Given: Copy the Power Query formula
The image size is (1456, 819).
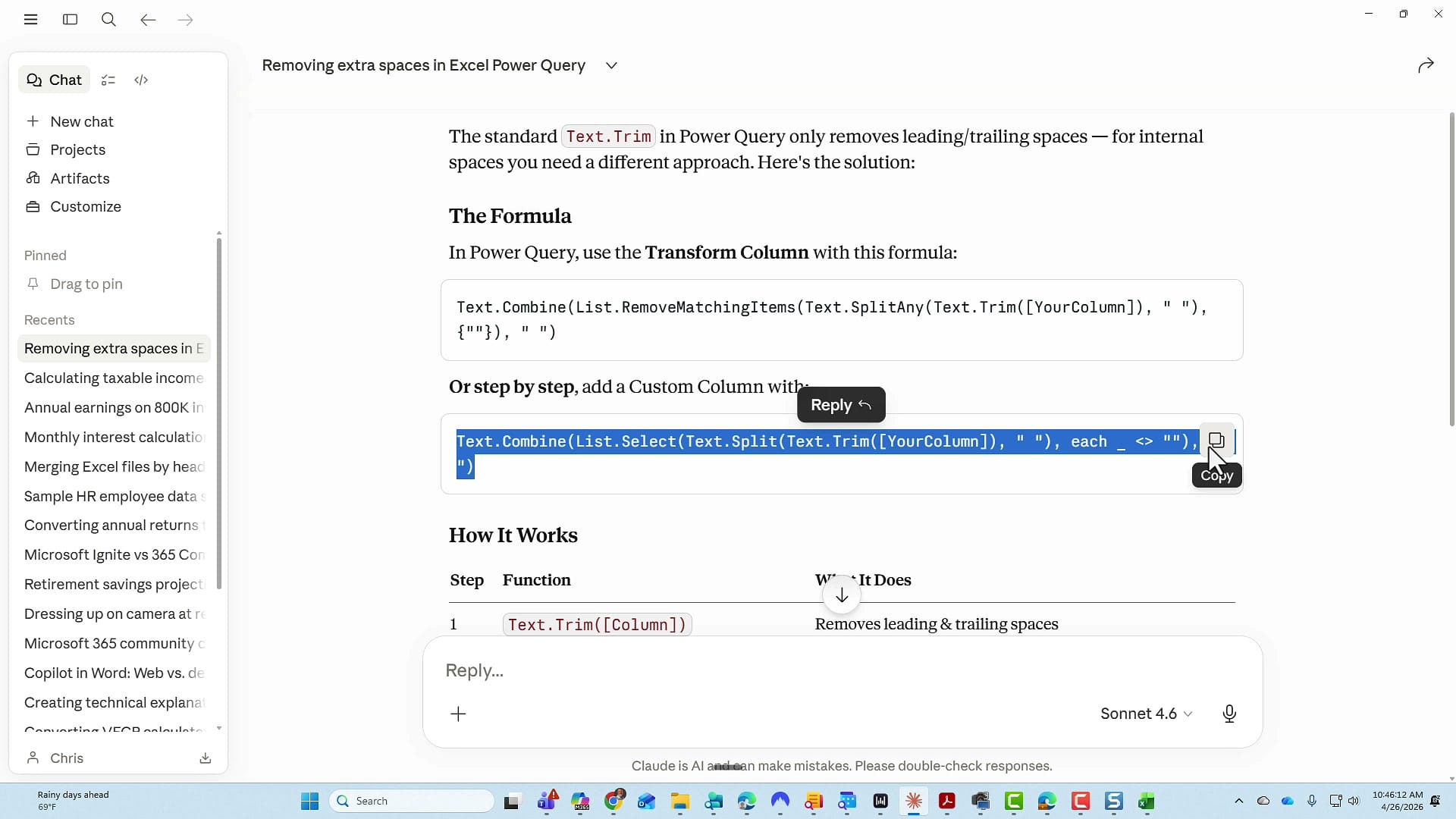Looking at the screenshot, I should pyautogui.click(x=1217, y=441).
